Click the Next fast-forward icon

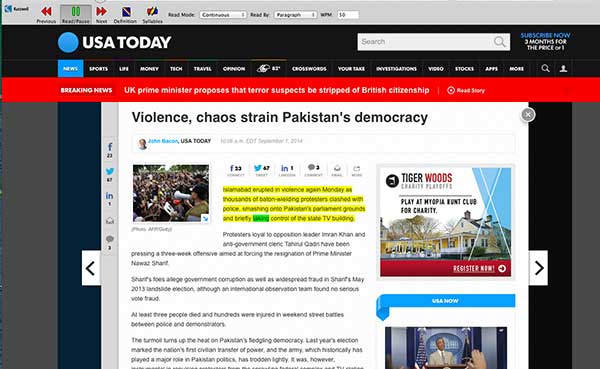pyautogui.click(x=101, y=11)
